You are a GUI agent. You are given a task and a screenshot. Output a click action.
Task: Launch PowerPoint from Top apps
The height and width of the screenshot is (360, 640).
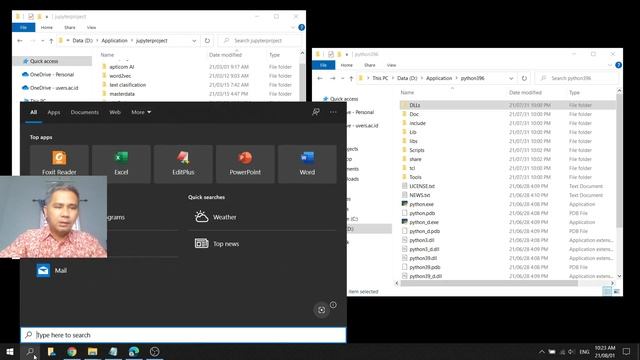point(245,164)
